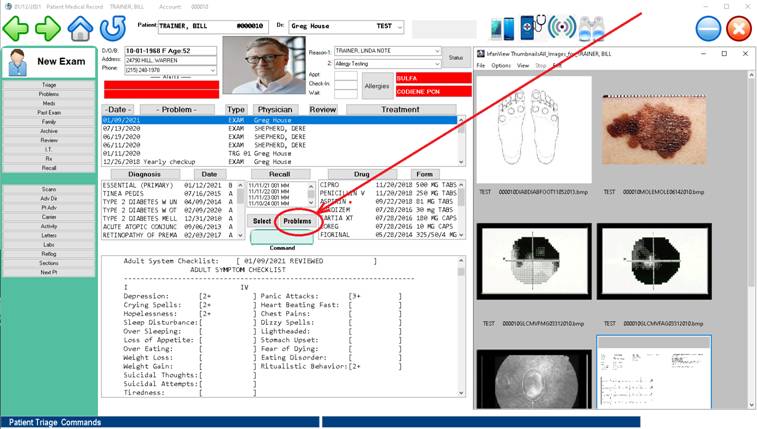Click the Select button under Recall
This screenshot has width=757, height=429.
coord(262,221)
